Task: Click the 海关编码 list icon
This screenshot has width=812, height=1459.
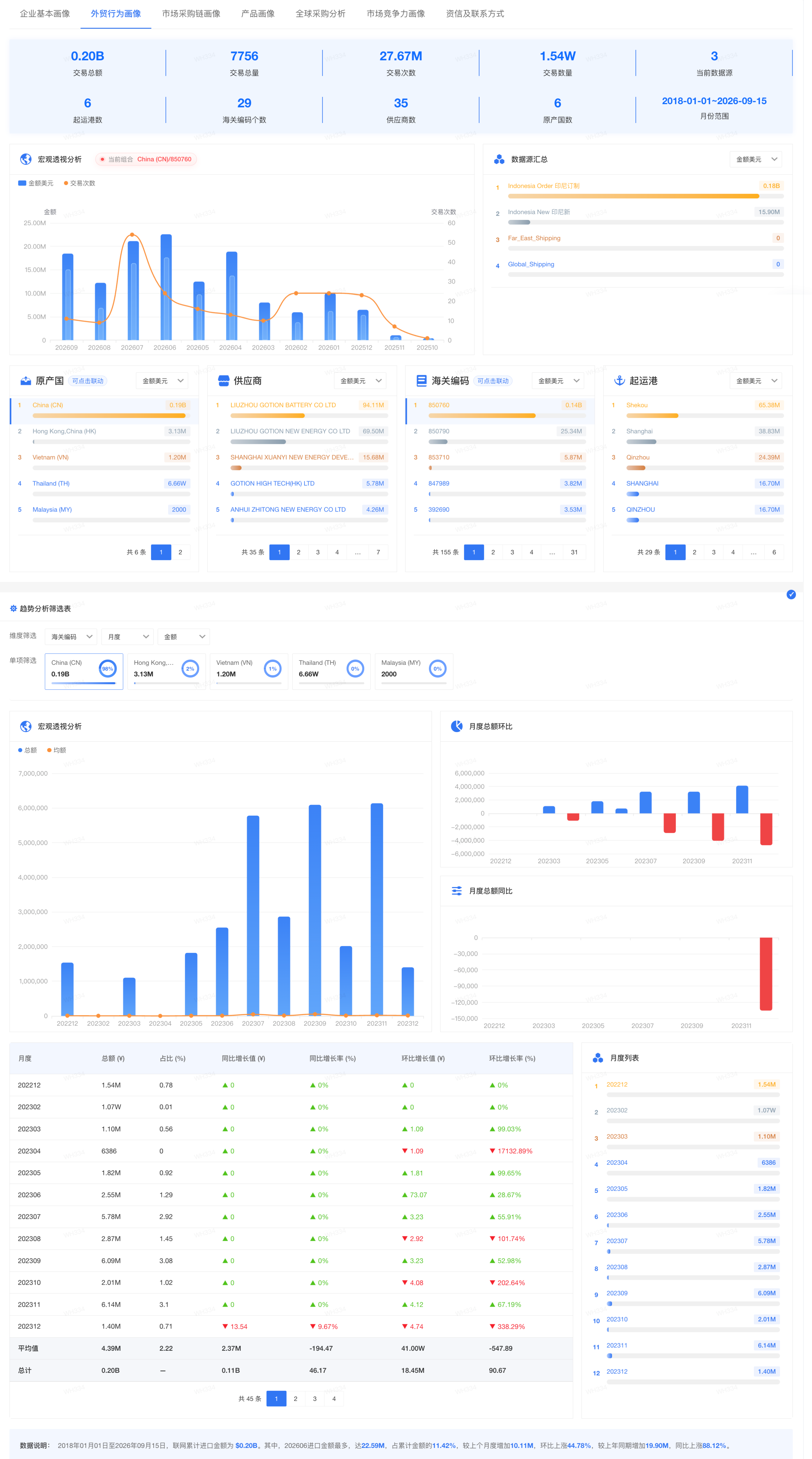Action: point(421,381)
